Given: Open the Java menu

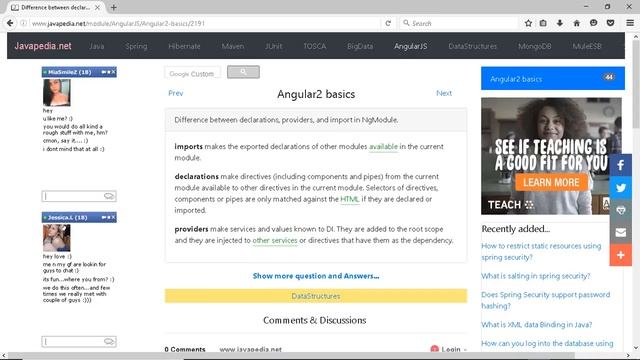Looking at the screenshot, I should 97,46.
